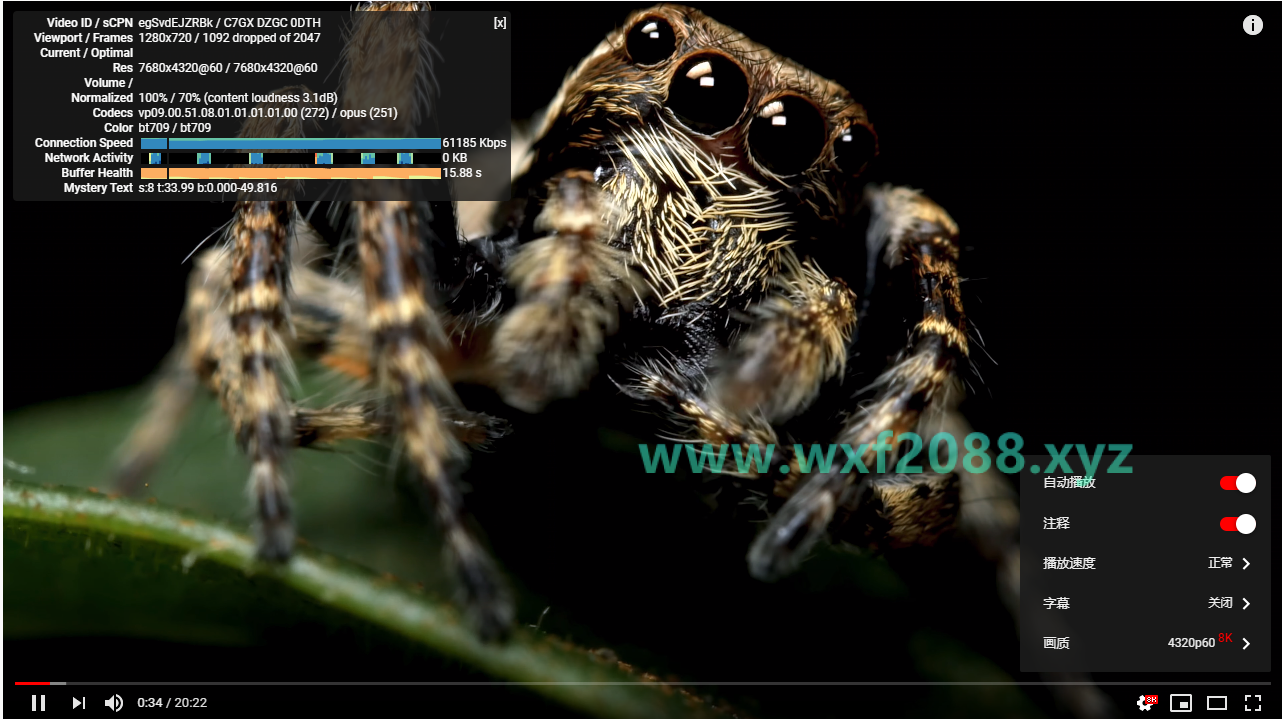Screen dimensions: 1282x719
Task: Pause the video playback
Action: click(x=38, y=703)
